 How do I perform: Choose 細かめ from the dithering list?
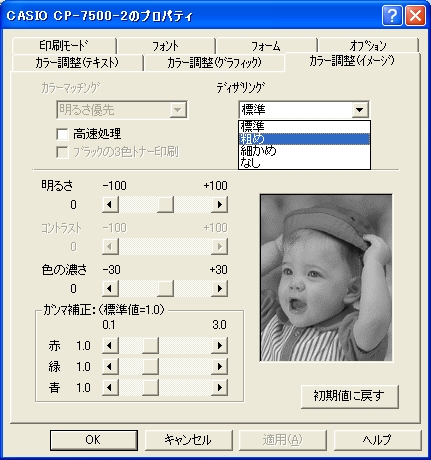click(x=304, y=151)
